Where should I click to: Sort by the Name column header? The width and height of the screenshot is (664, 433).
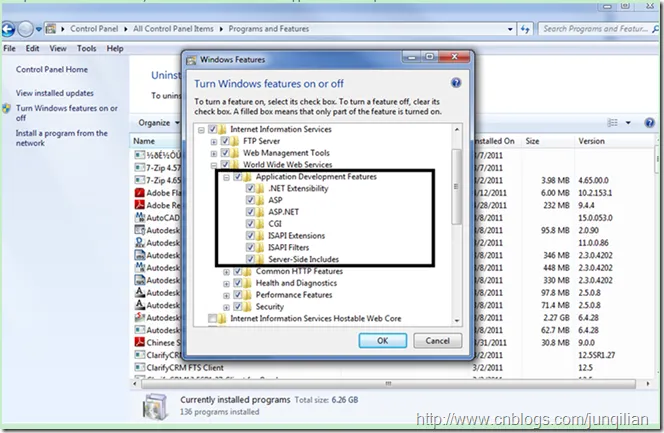coord(157,141)
